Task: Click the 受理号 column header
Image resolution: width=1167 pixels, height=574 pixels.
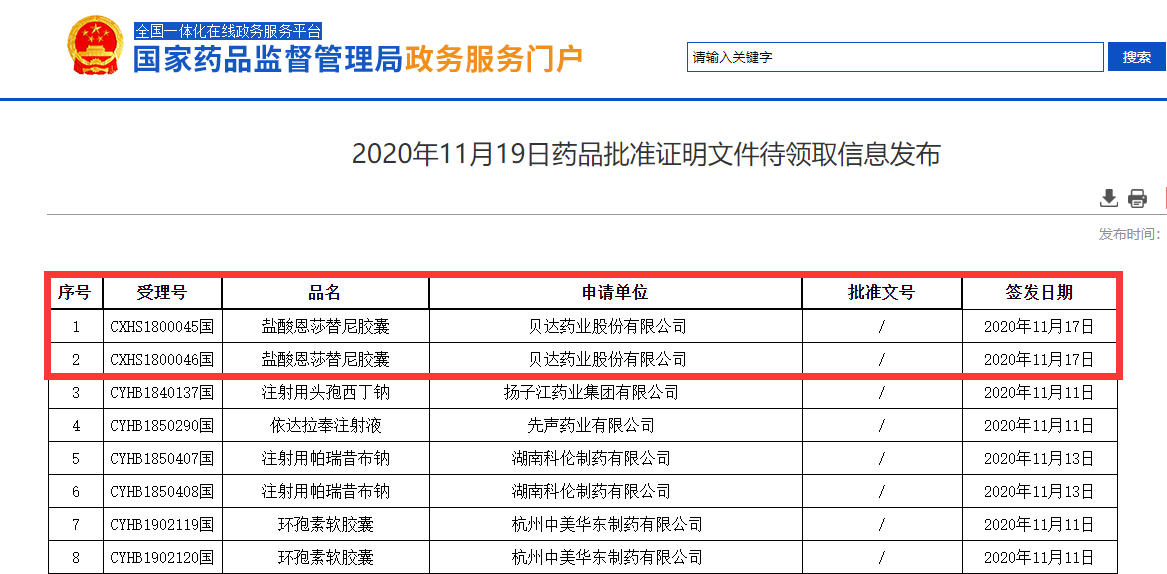Action: [x=162, y=293]
